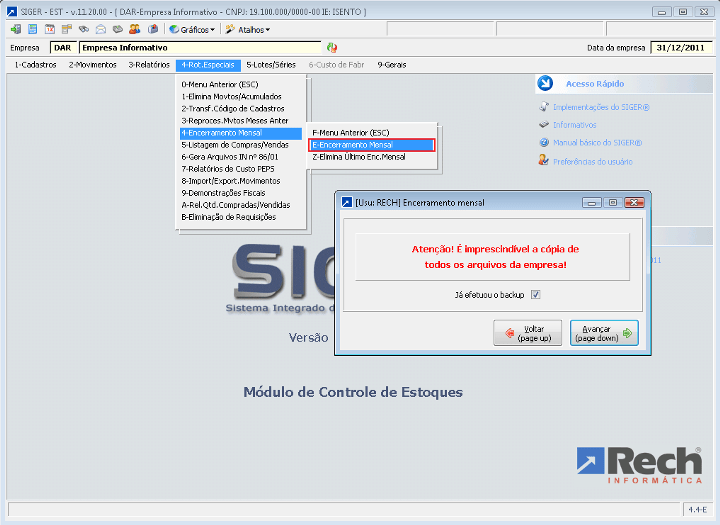
Task: Open Implementações do SIGER link
Action: click(601, 107)
